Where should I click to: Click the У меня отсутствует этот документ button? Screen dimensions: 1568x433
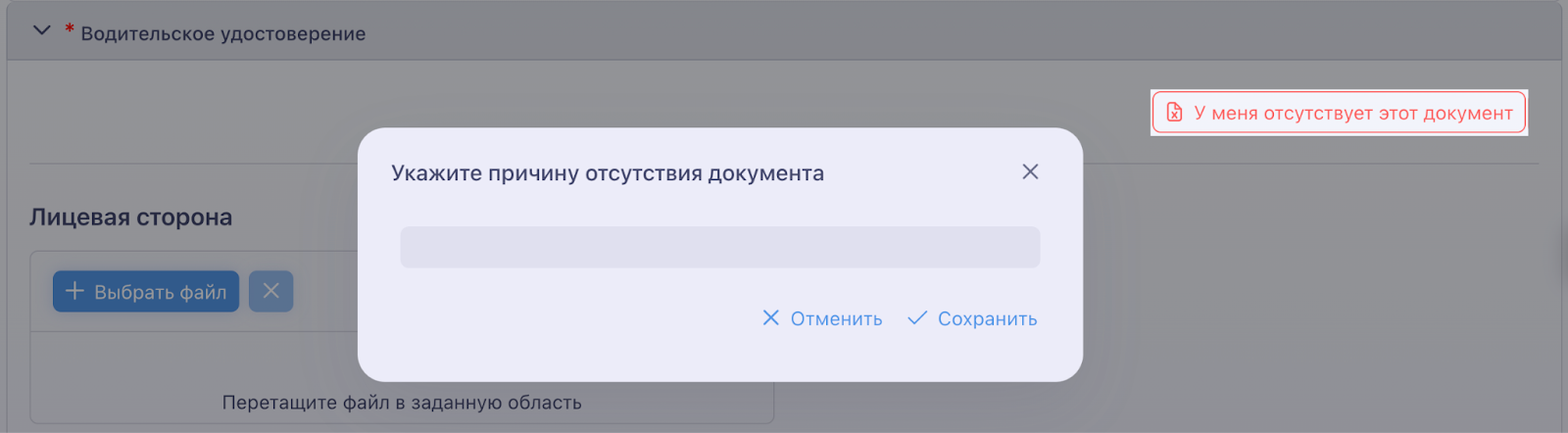pyautogui.click(x=1339, y=113)
